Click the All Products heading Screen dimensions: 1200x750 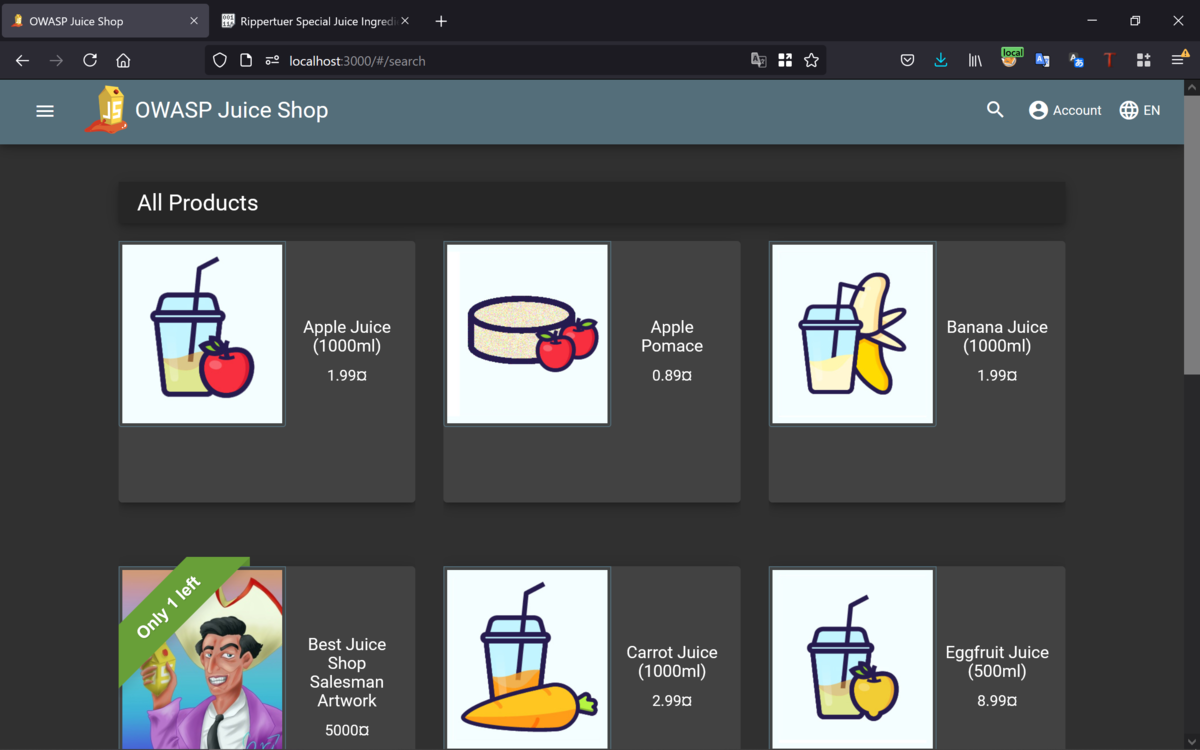click(198, 203)
